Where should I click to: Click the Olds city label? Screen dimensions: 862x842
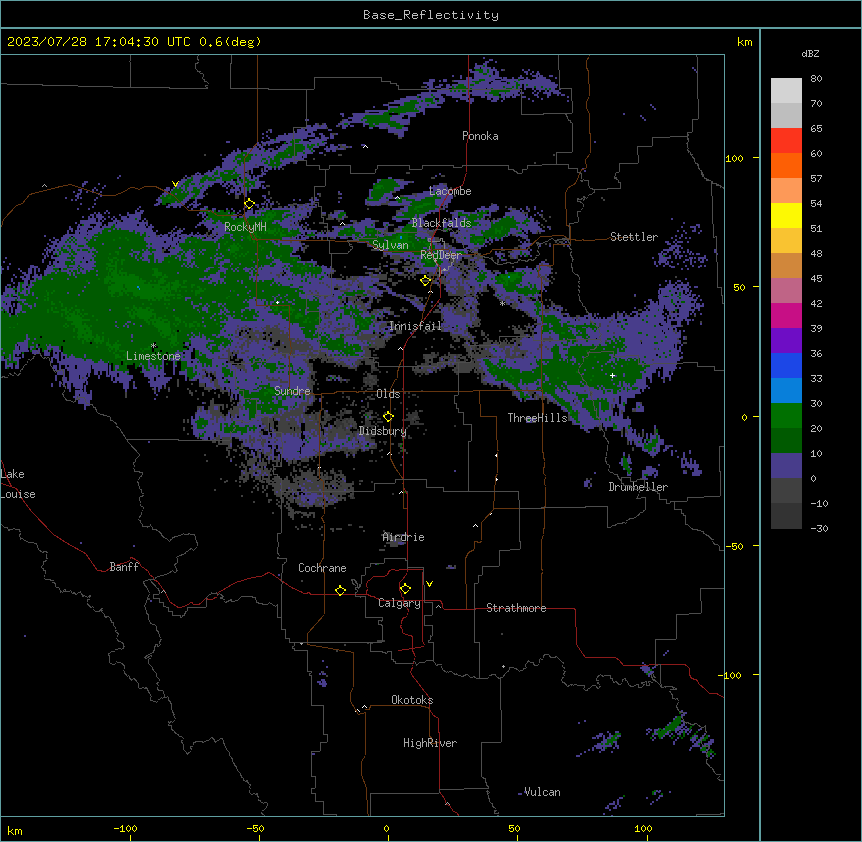tap(388, 394)
